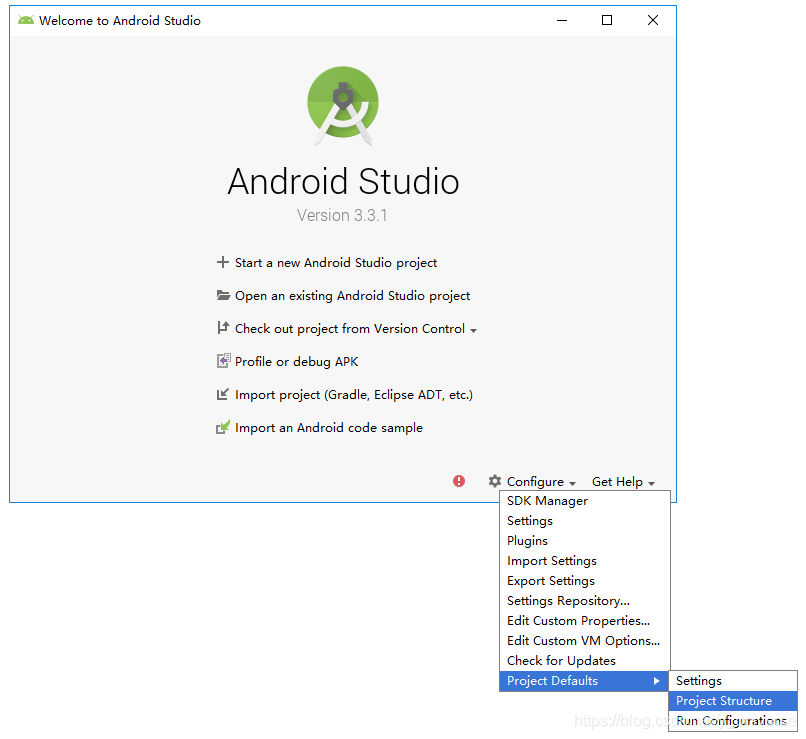
Task: Select Check for Updates
Action: point(550,660)
